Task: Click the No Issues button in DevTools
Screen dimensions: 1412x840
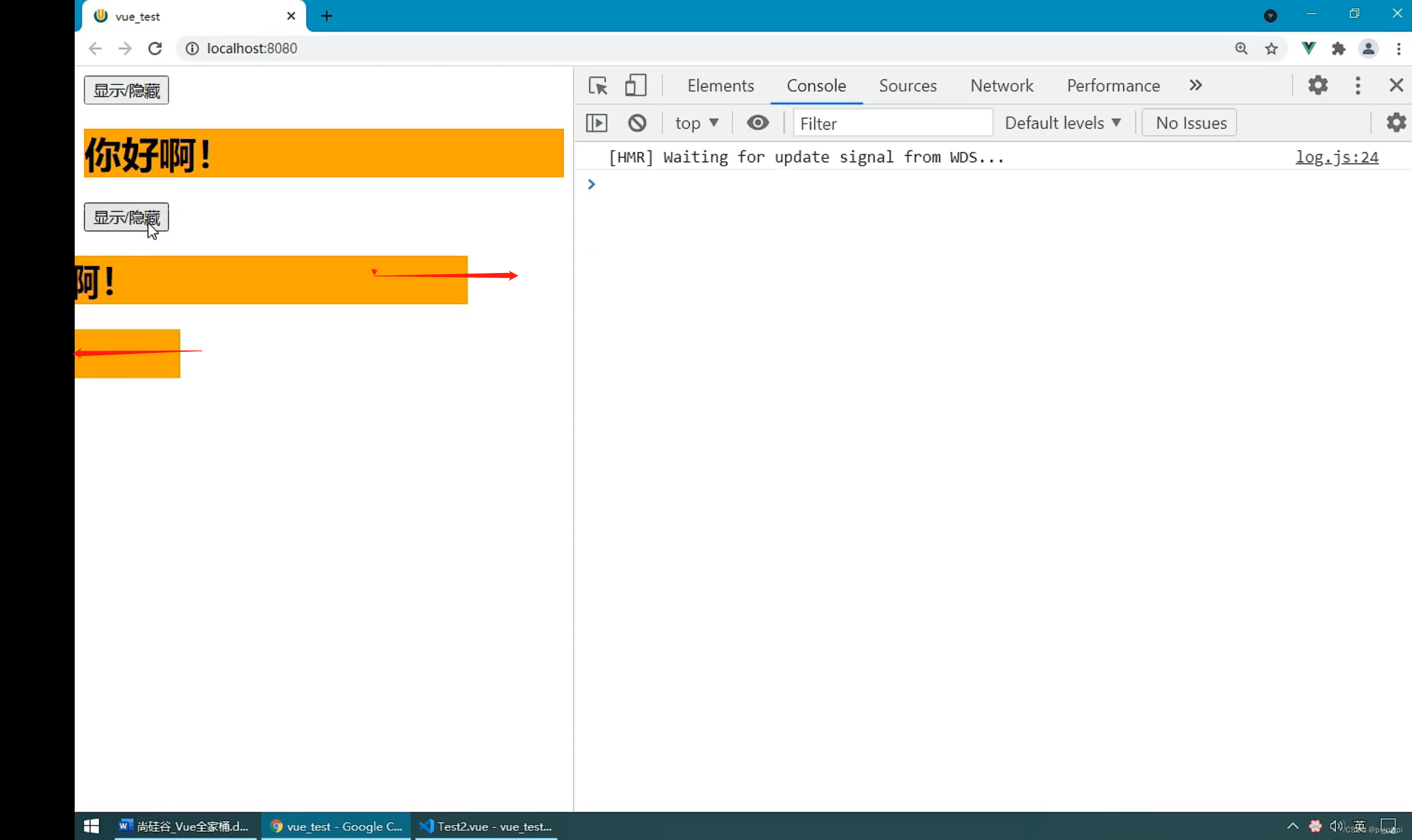Action: pyautogui.click(x=1191, y=123)
